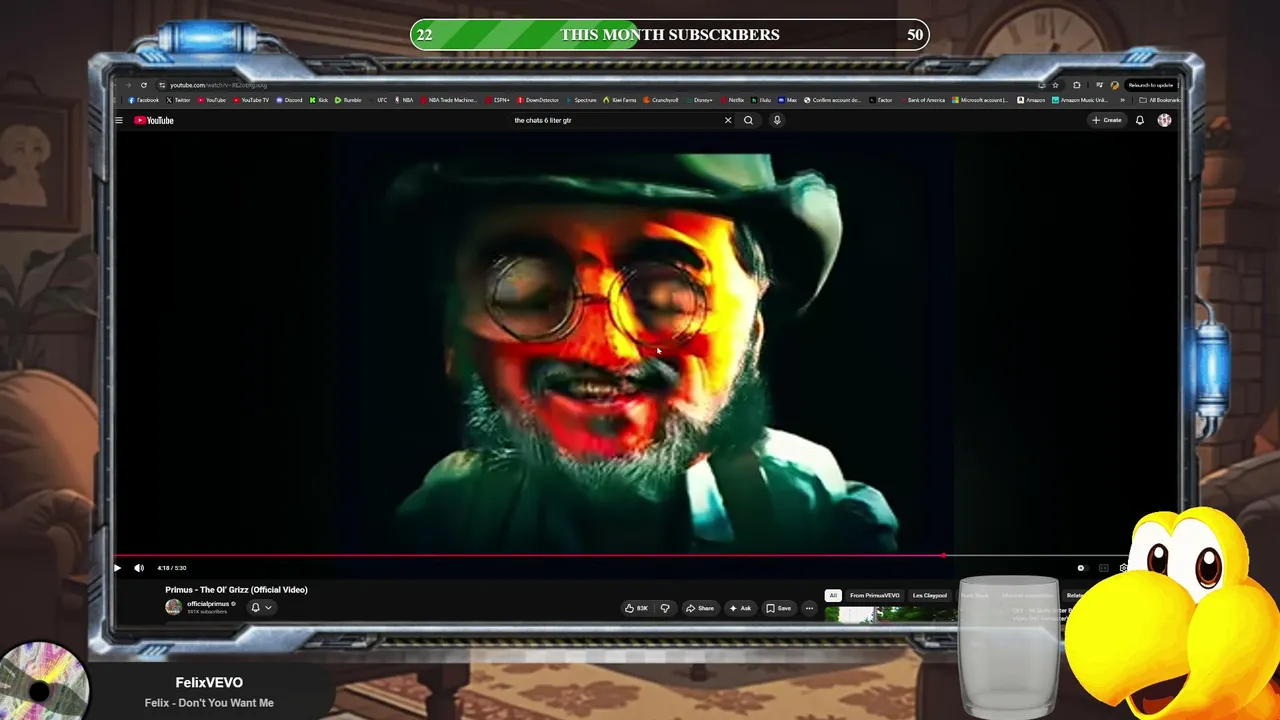The height and width of the screenshot is (720, 1280).
Task: Open the browser extensions puzzle icon
Action: (1077, 85)
